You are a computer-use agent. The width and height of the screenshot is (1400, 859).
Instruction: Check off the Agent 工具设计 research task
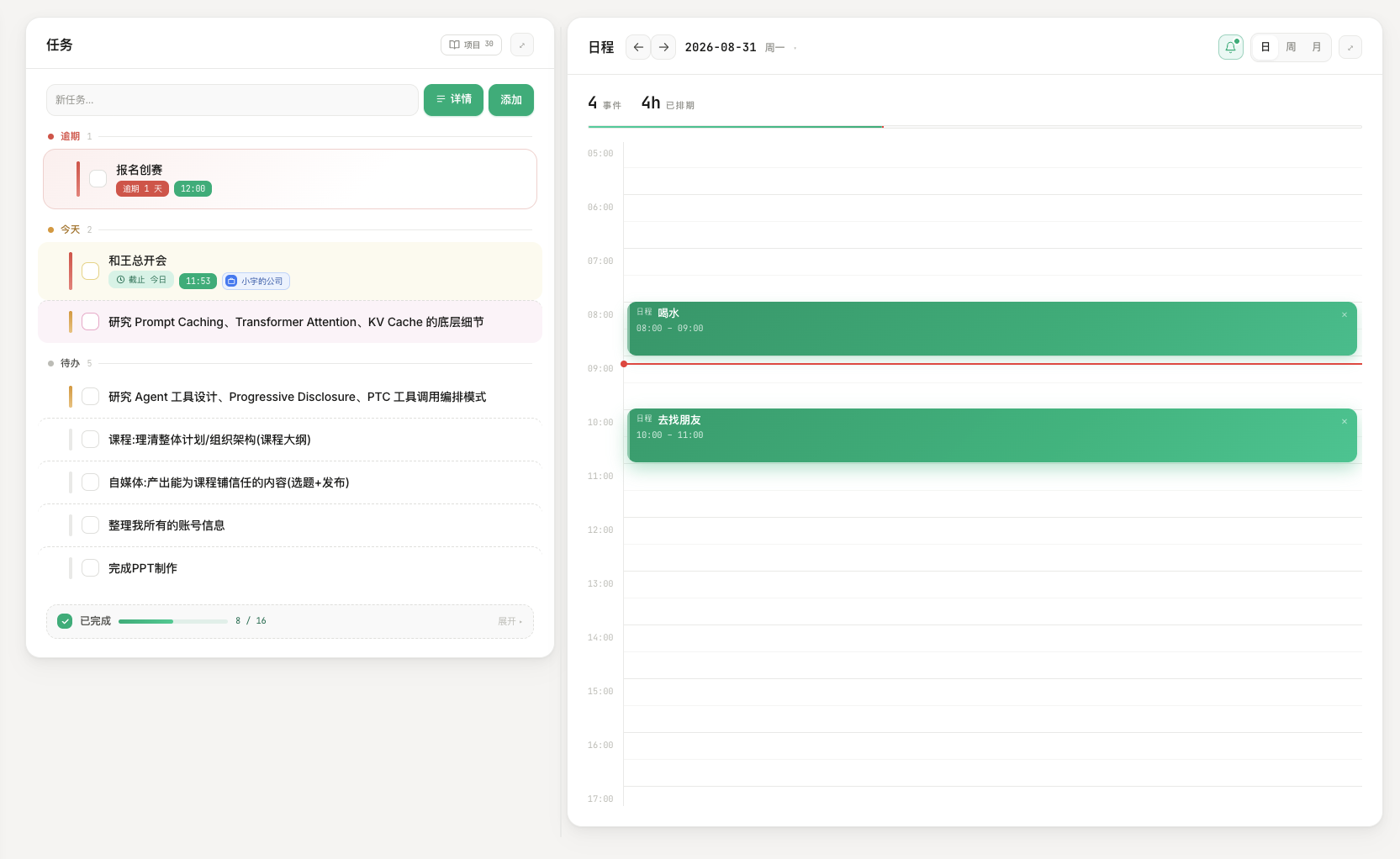point(91,397)
